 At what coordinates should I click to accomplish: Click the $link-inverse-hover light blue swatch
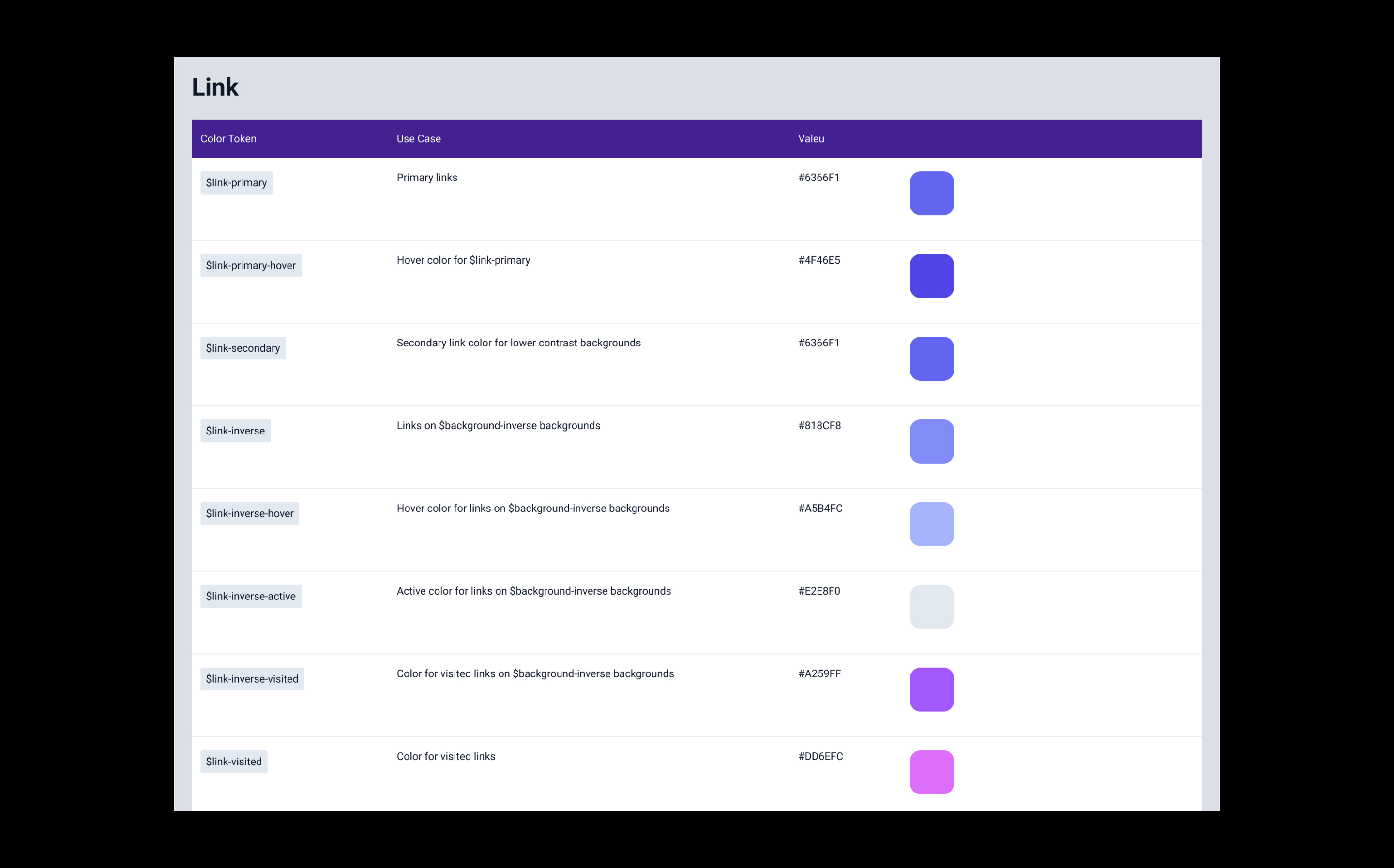931,524
